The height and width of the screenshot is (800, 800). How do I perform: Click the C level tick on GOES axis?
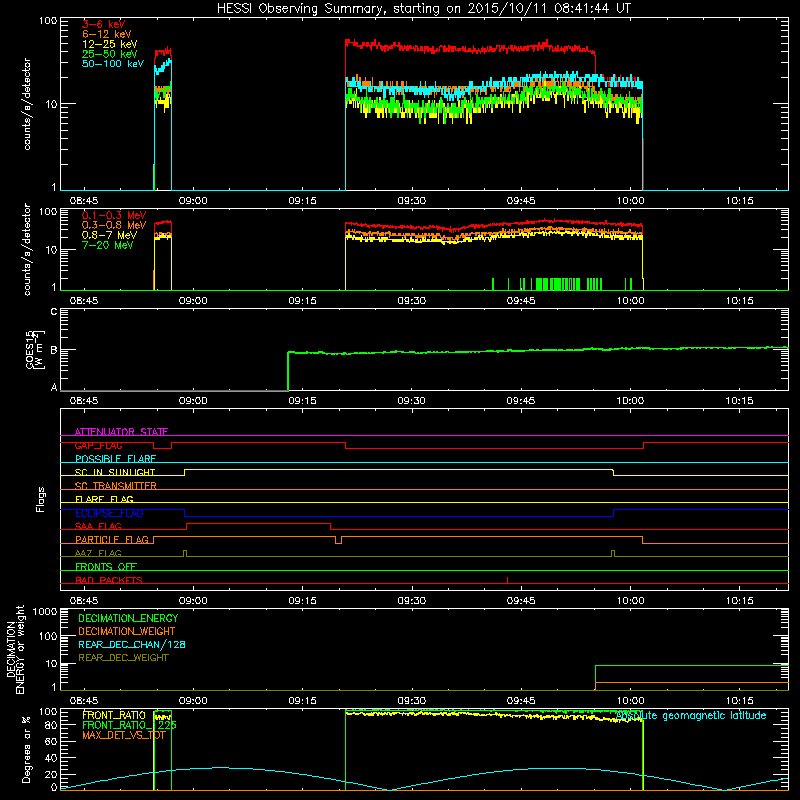(54, 311)
